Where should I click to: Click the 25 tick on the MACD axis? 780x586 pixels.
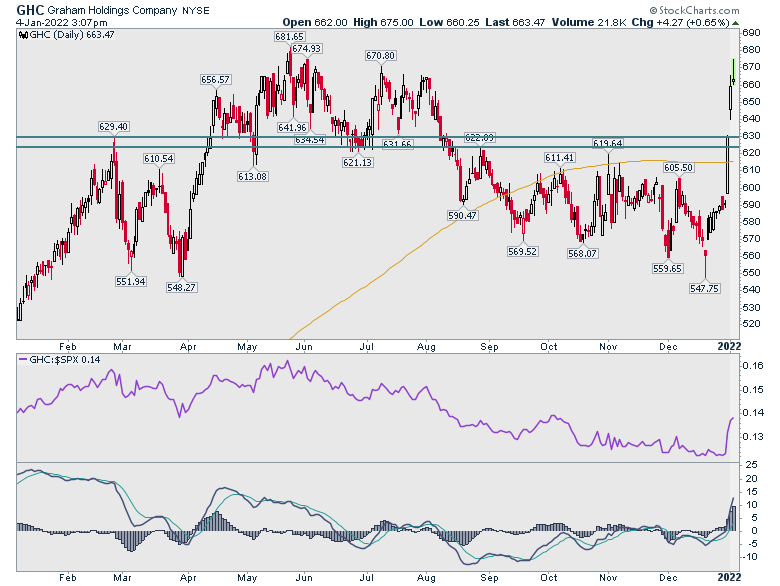point(752,465)
